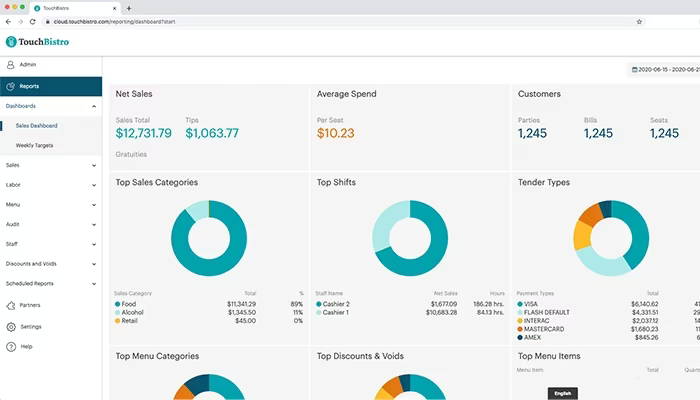This screenshot has width=700, height=400.
Task: Click the Gratuities label in Net Sales
Action: click(131, 154)
